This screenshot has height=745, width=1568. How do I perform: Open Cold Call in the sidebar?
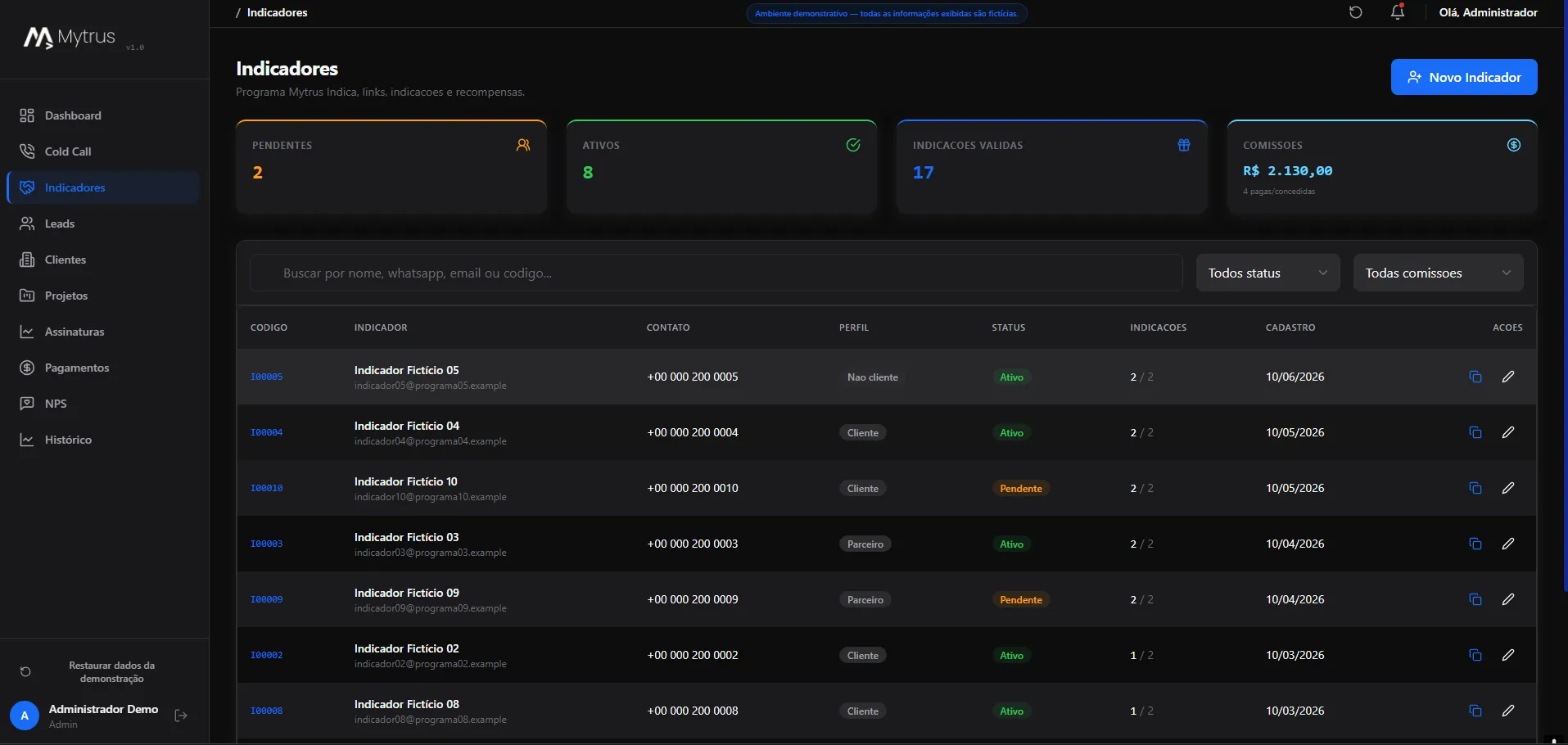(103, 151)
